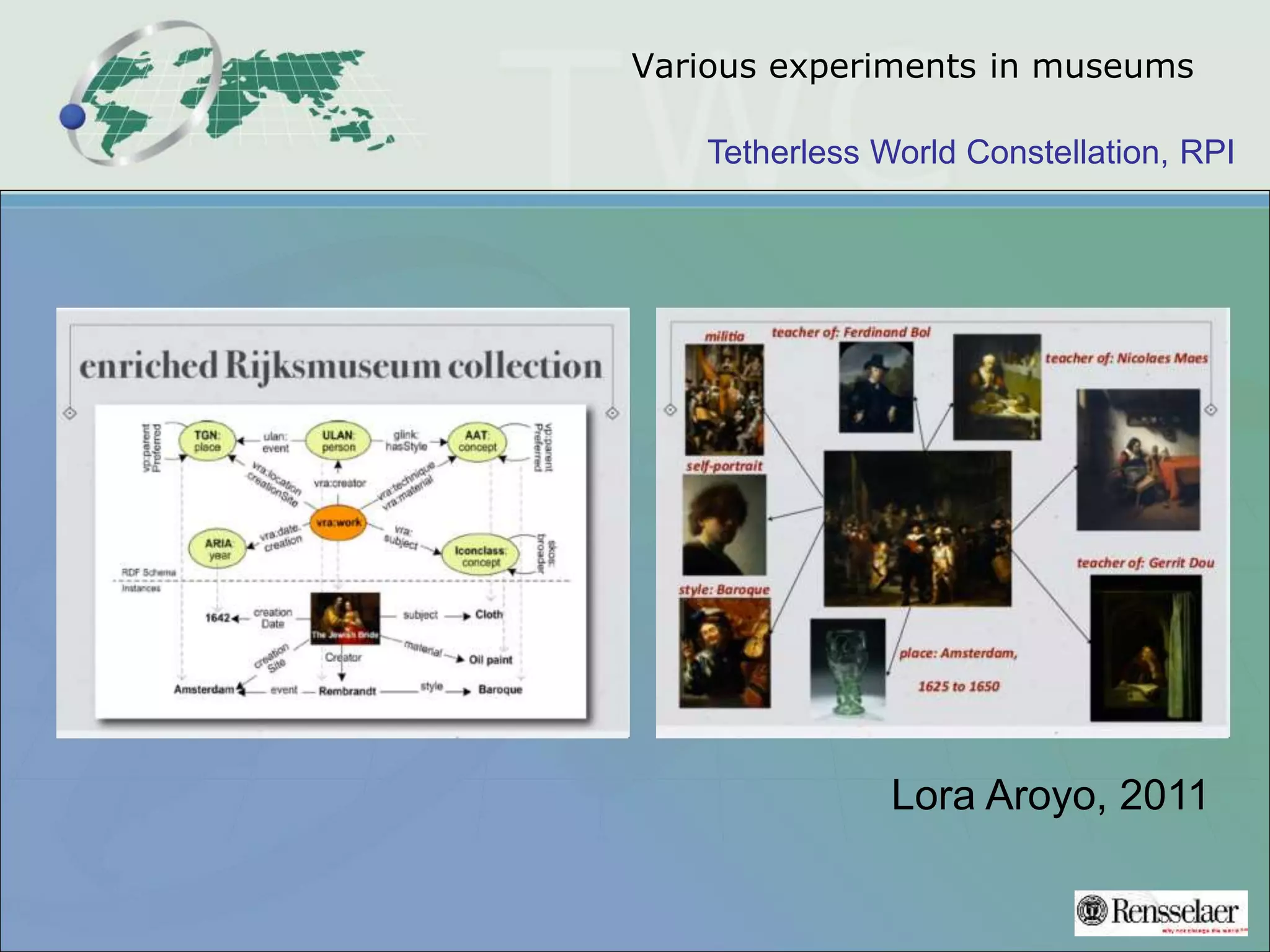The height and width of the screenshot is (952, 1270).
Task: Click the 'glink: hasStyle' edge label
Action: coord(406,441)
